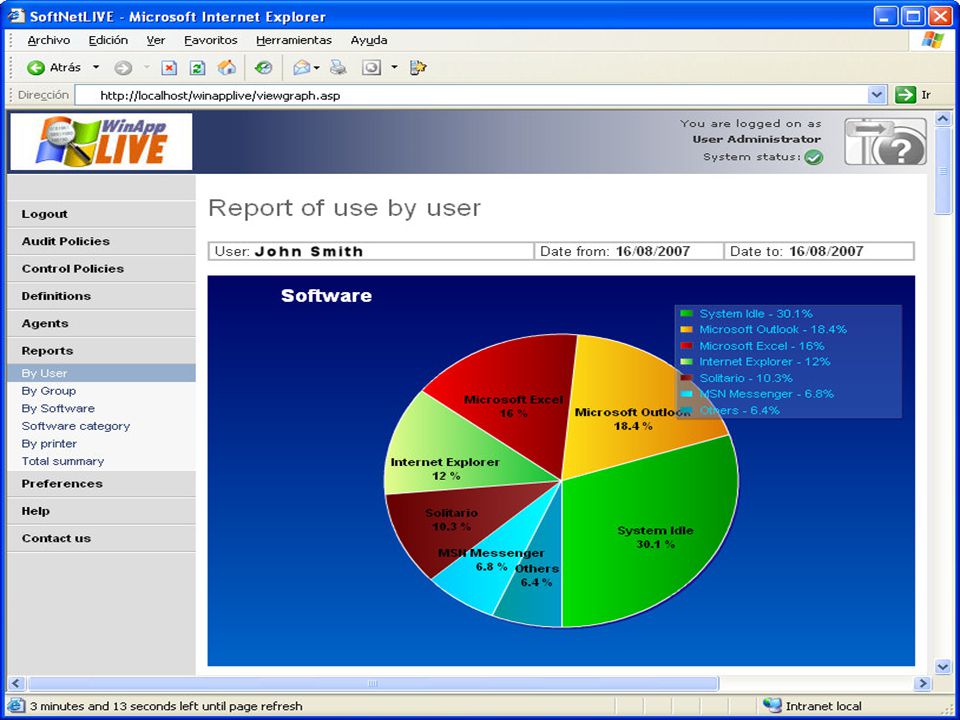This screenshot has height=720, width=960.
Task: Click the WinApp LIVE logo
Action: pos(102,141)
